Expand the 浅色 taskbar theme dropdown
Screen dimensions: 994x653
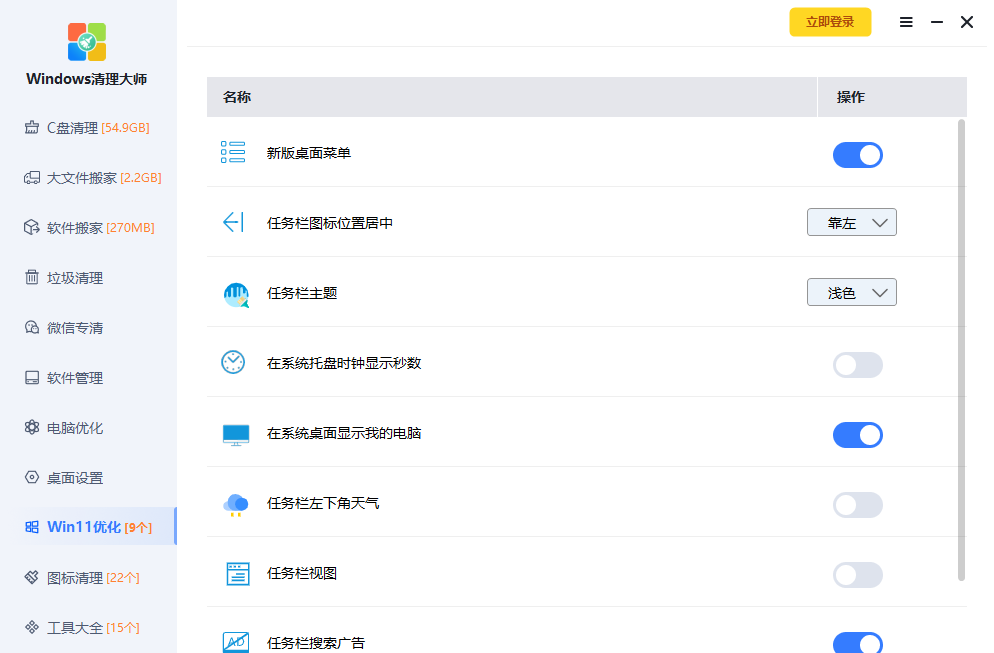[x=851, y=293]
